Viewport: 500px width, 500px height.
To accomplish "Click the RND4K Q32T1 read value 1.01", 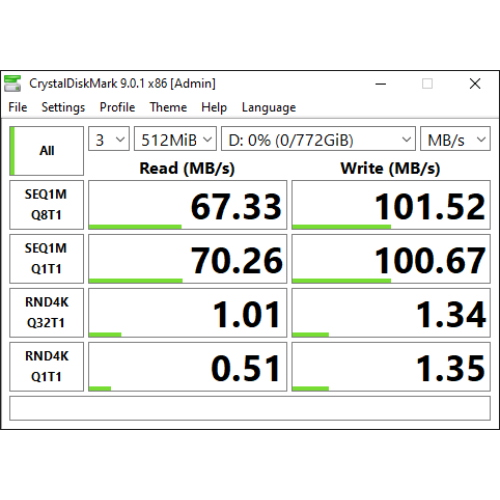I will tap(187, 313).
